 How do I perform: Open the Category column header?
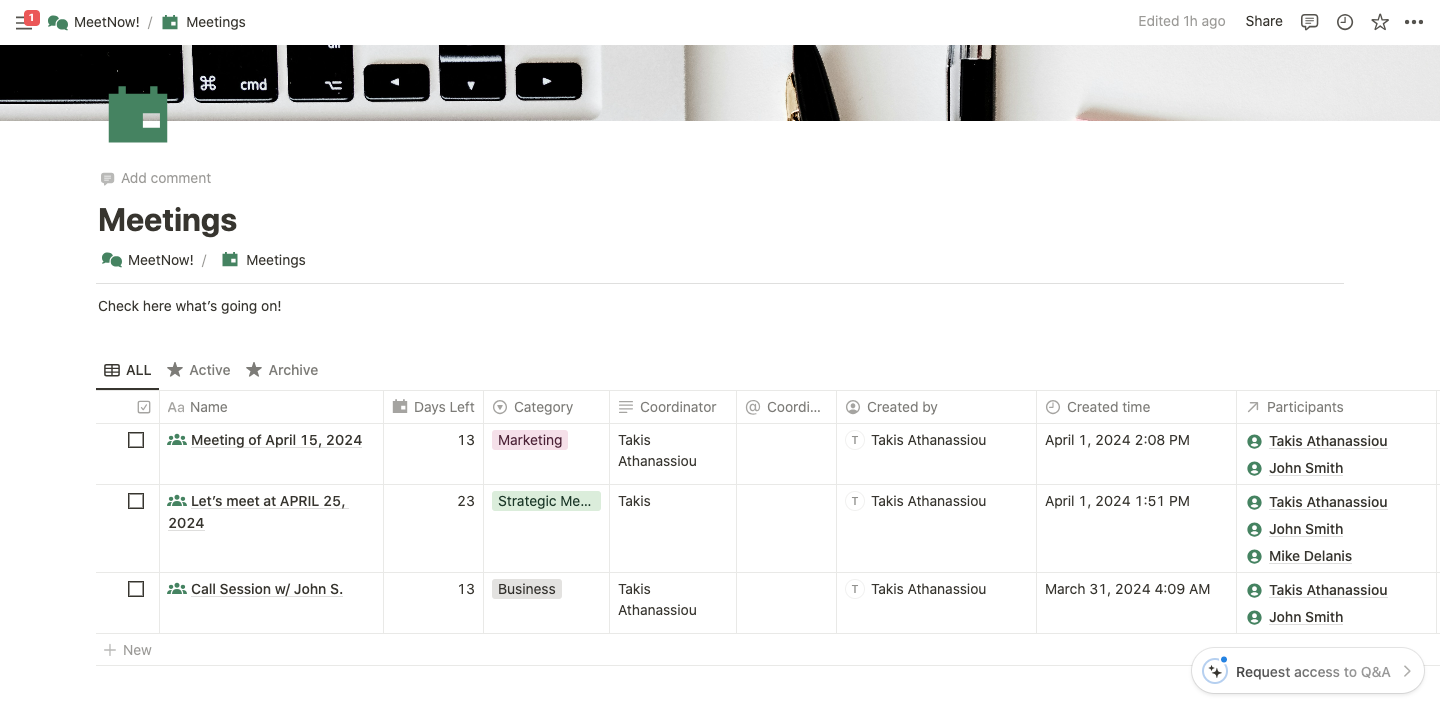tap(547, 407)
